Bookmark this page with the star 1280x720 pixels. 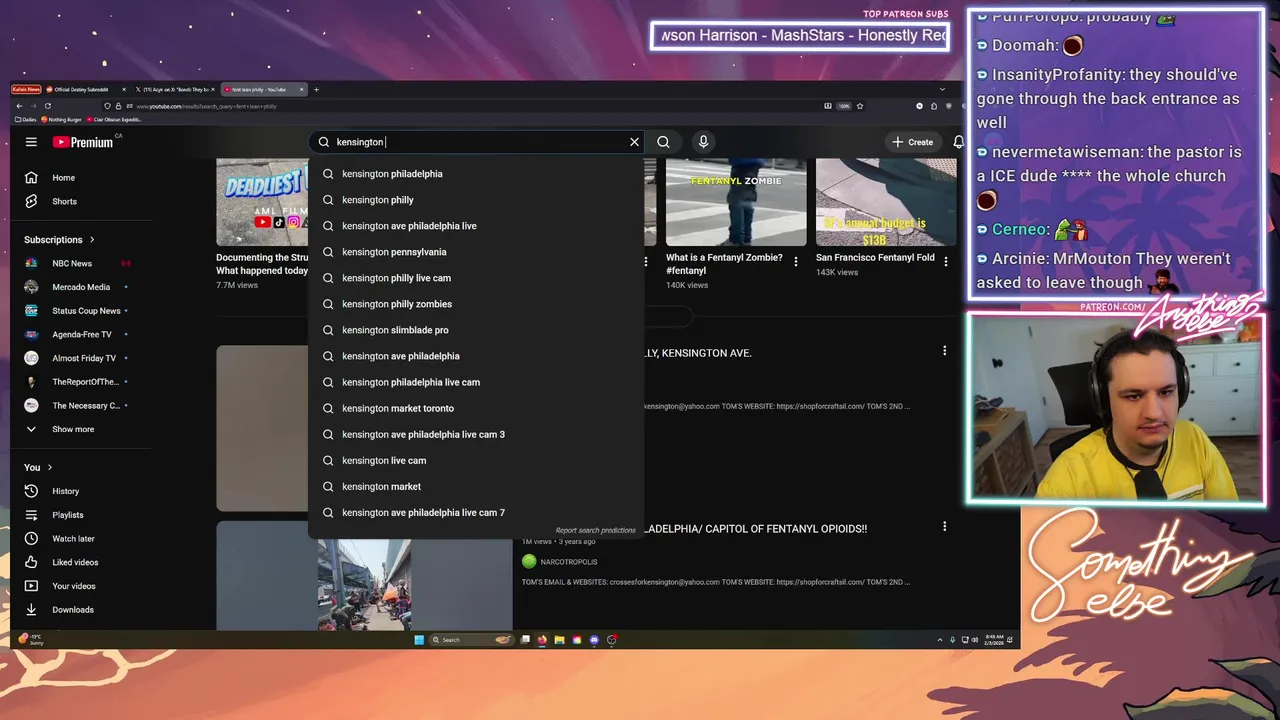tap(860, 106)
